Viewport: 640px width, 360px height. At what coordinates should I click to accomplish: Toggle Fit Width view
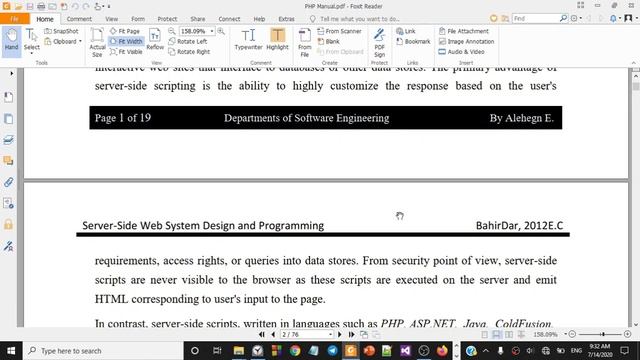click(x=126, y=41)
